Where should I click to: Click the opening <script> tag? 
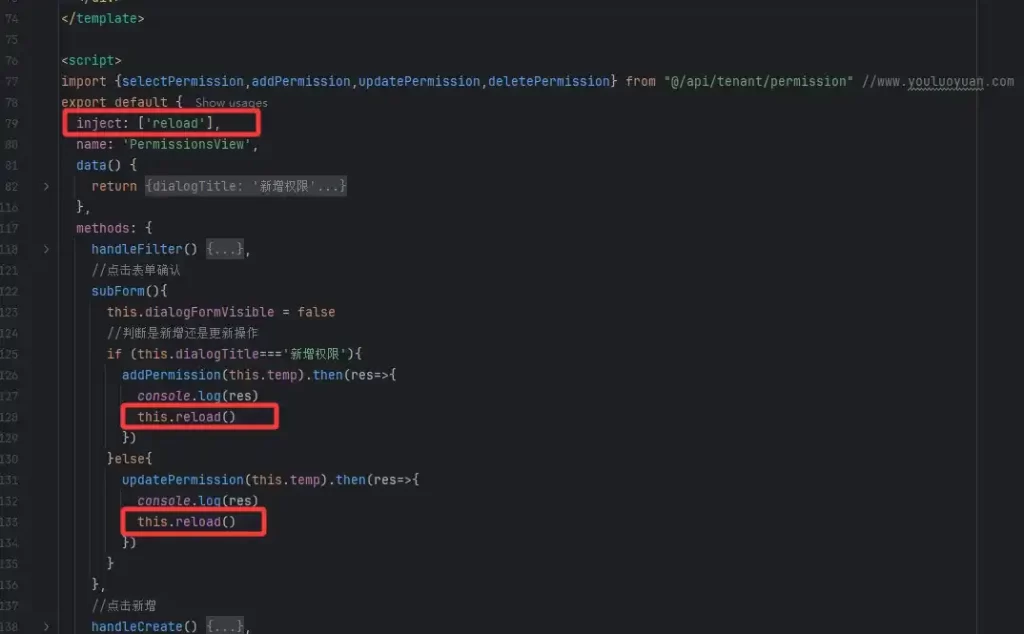tap(91, 61)
